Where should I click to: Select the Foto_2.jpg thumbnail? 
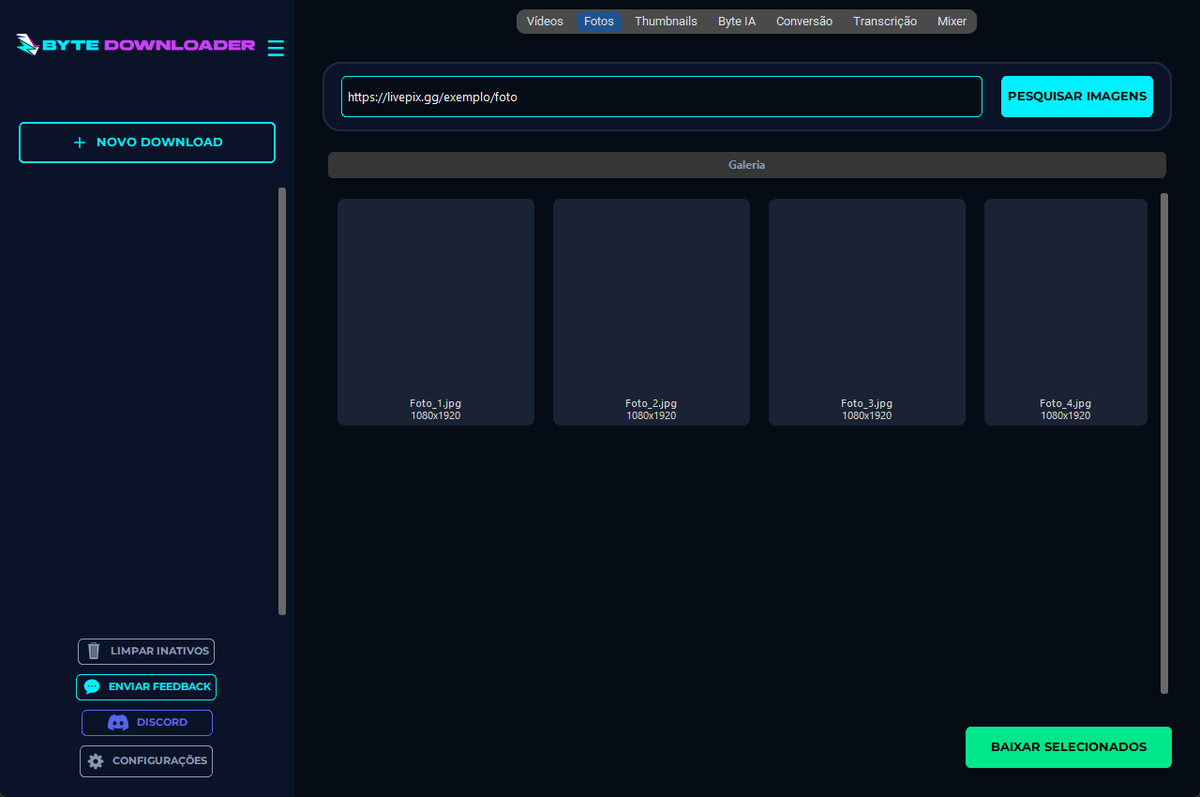[651, 312]
